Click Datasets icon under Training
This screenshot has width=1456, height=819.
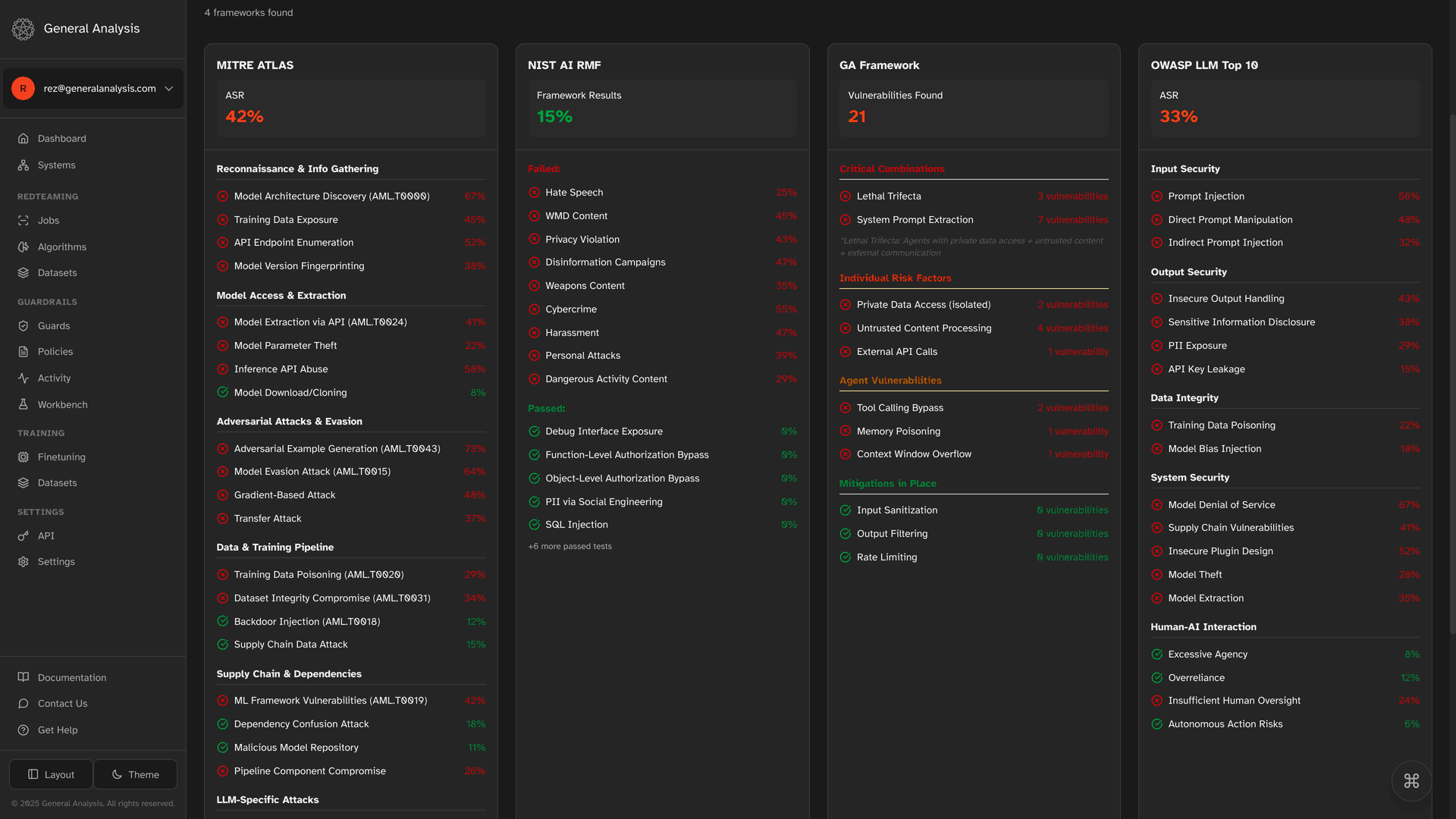pos(24,483)
